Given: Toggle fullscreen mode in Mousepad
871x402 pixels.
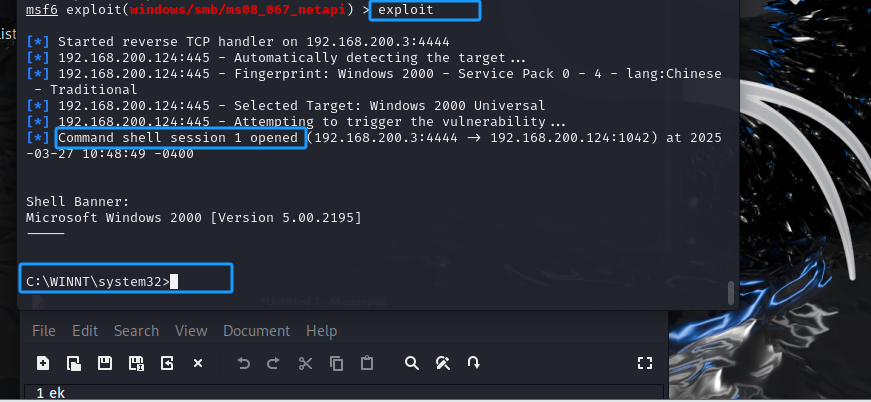Looking at the screenshot, I should tap(644, 363).
